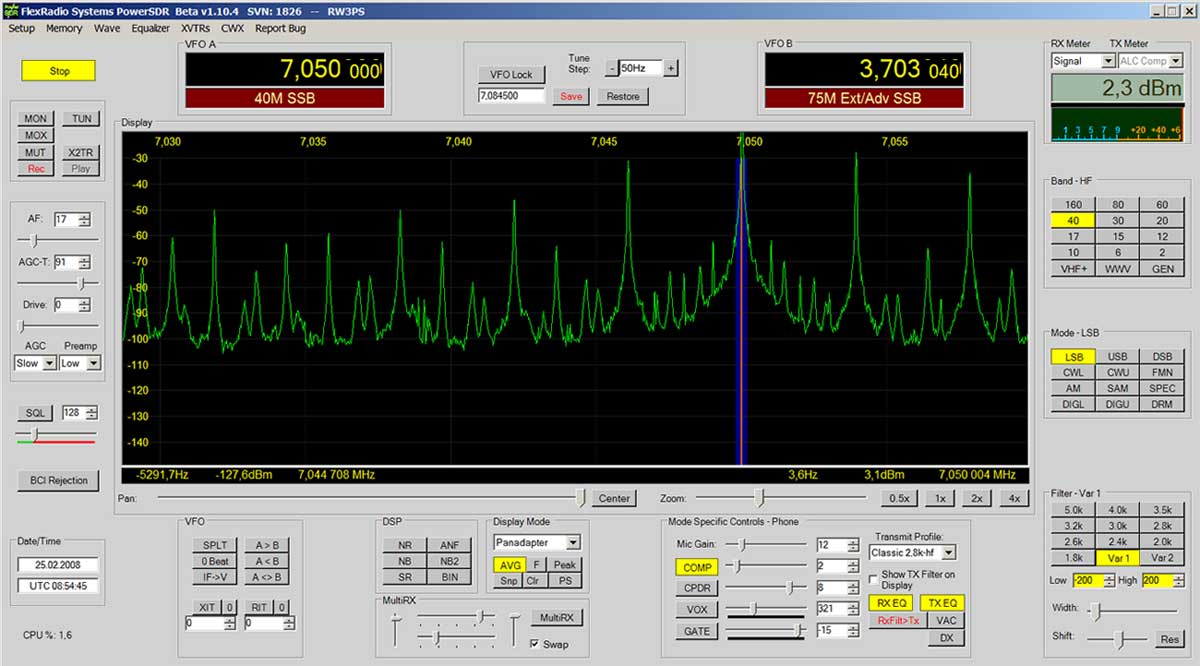This screenshot has height=666, width=1200.
Task: Enable the Swap checkbox in MultiRX
Action: (535, 644)
